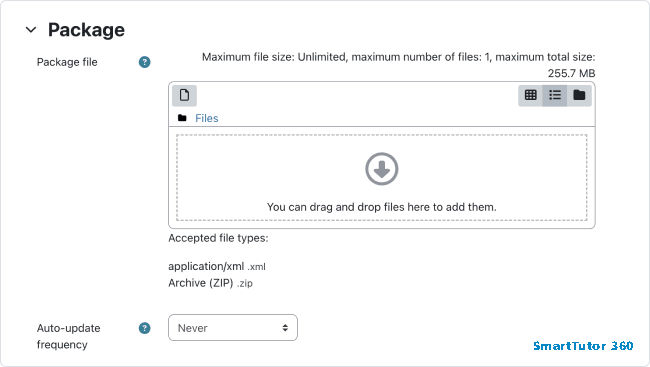This screenshot has width=650, height=367.
Task: Open the Auto-update frequency Never dropdown
Action: [233, 328]
